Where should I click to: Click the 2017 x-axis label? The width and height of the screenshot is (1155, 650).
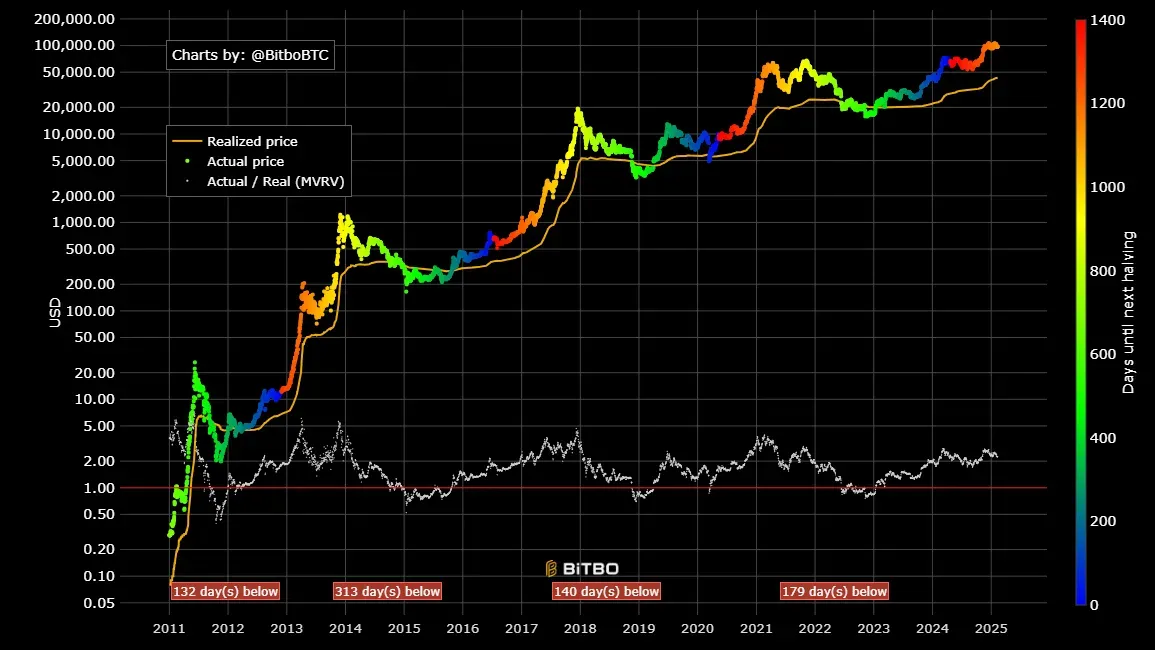point(522,629)
